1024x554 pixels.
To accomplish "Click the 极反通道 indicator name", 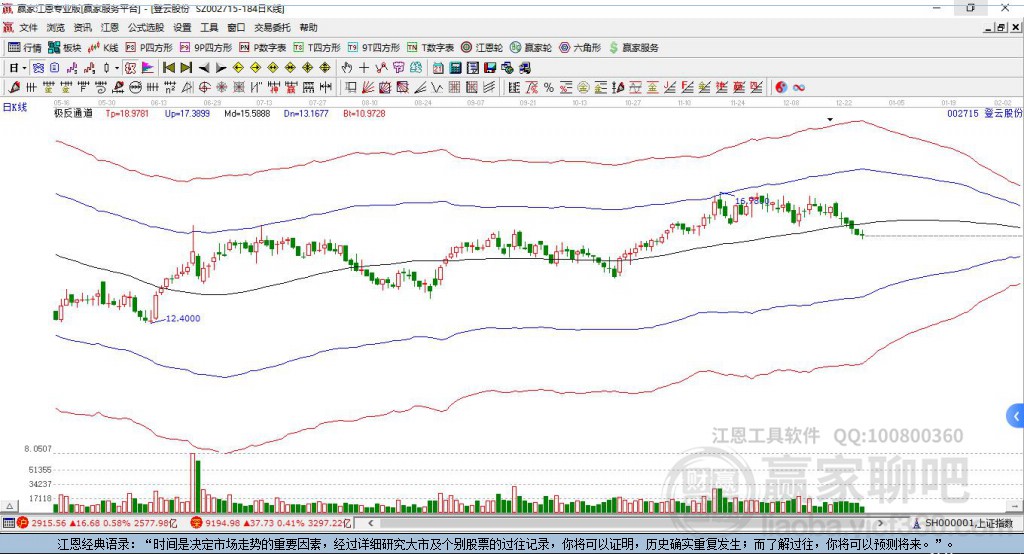I will click(x=73, y=113).
